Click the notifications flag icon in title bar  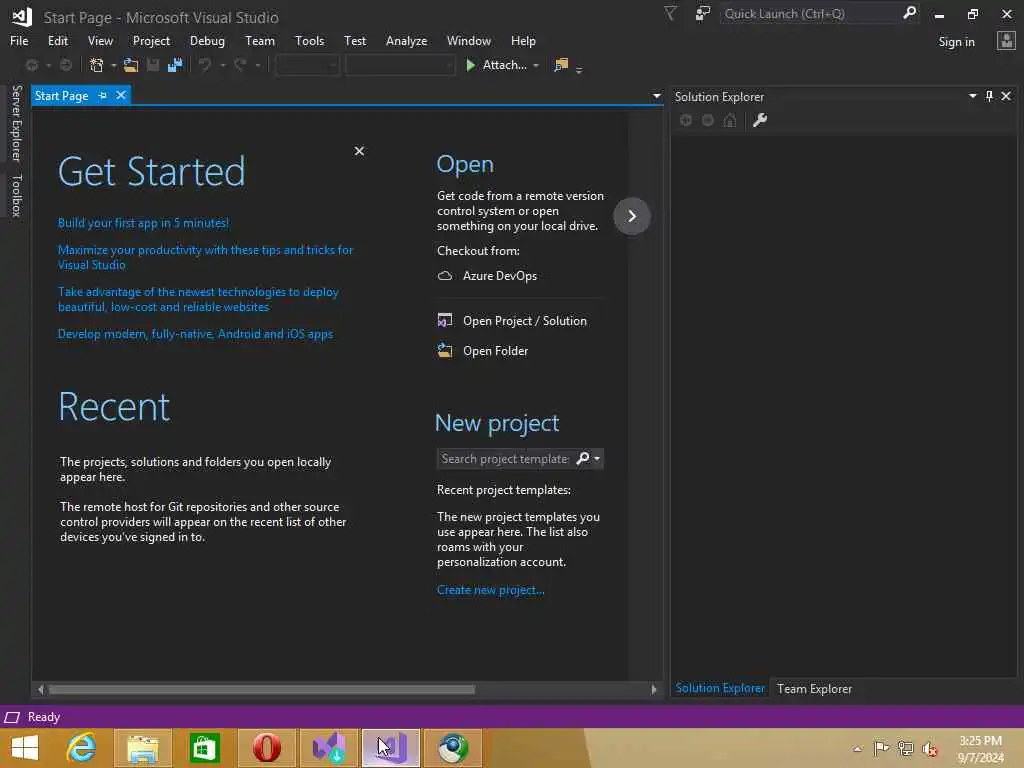coord(671,13)
